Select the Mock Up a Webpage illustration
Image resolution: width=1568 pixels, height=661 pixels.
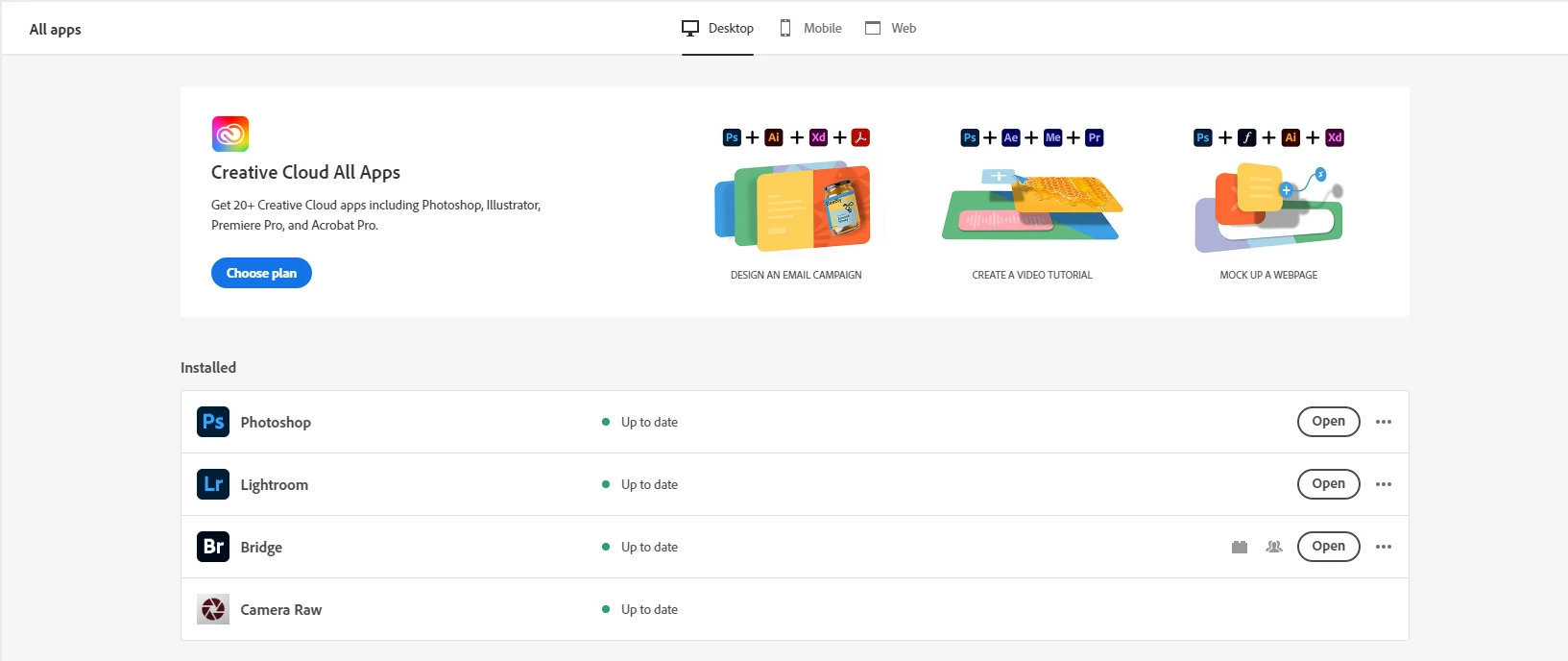[x=1268, y=207]
